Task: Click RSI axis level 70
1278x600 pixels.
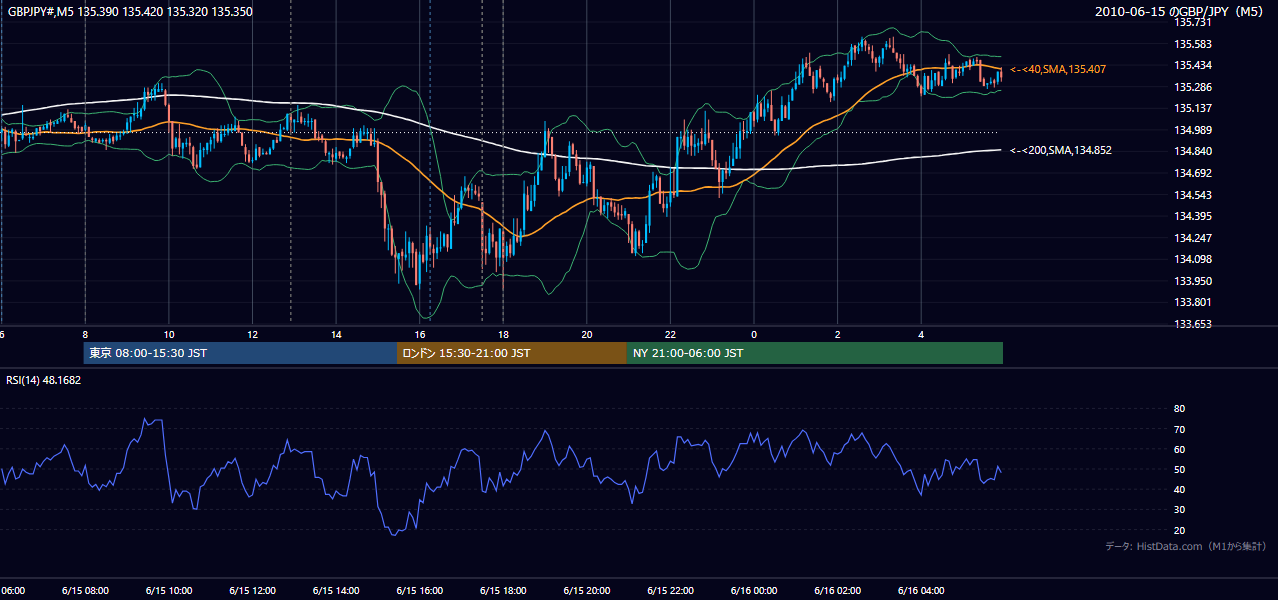Action: [x=1179, y=429]
